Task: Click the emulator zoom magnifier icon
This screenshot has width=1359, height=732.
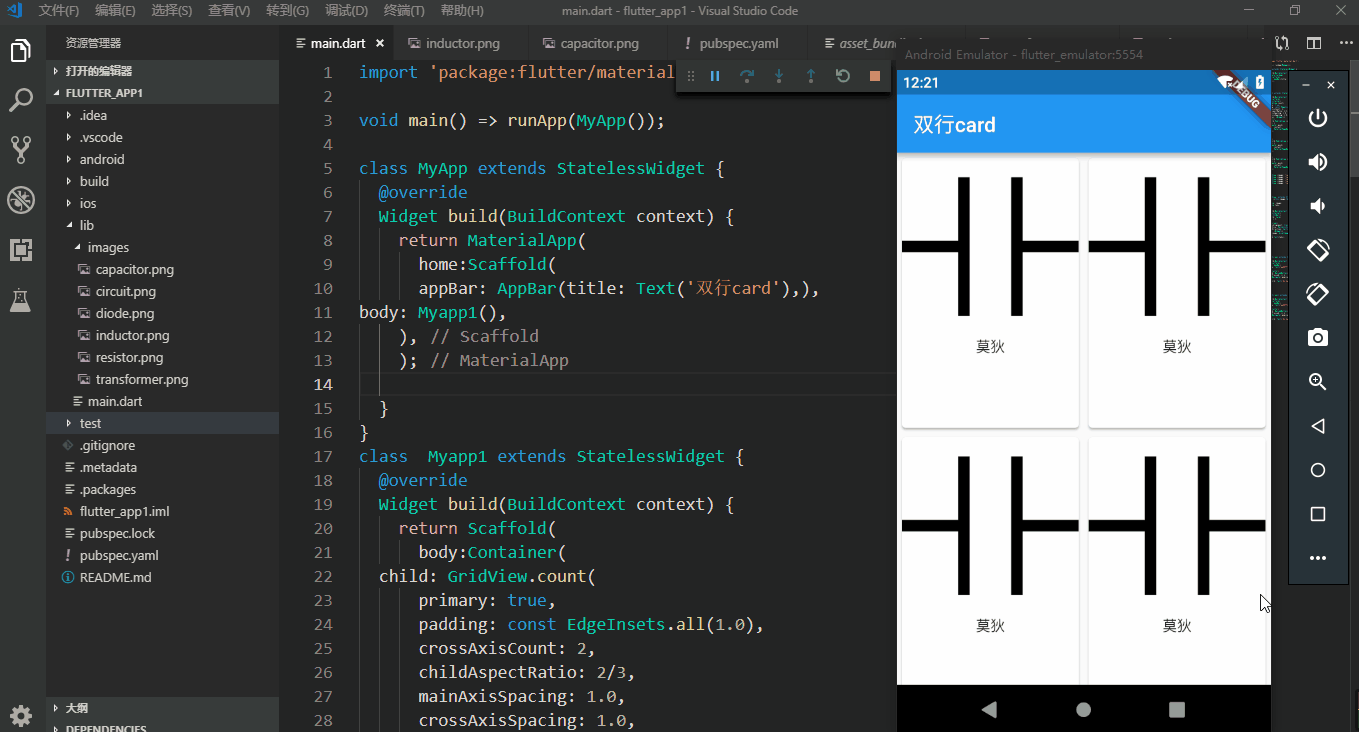Action: point(1318,382)
